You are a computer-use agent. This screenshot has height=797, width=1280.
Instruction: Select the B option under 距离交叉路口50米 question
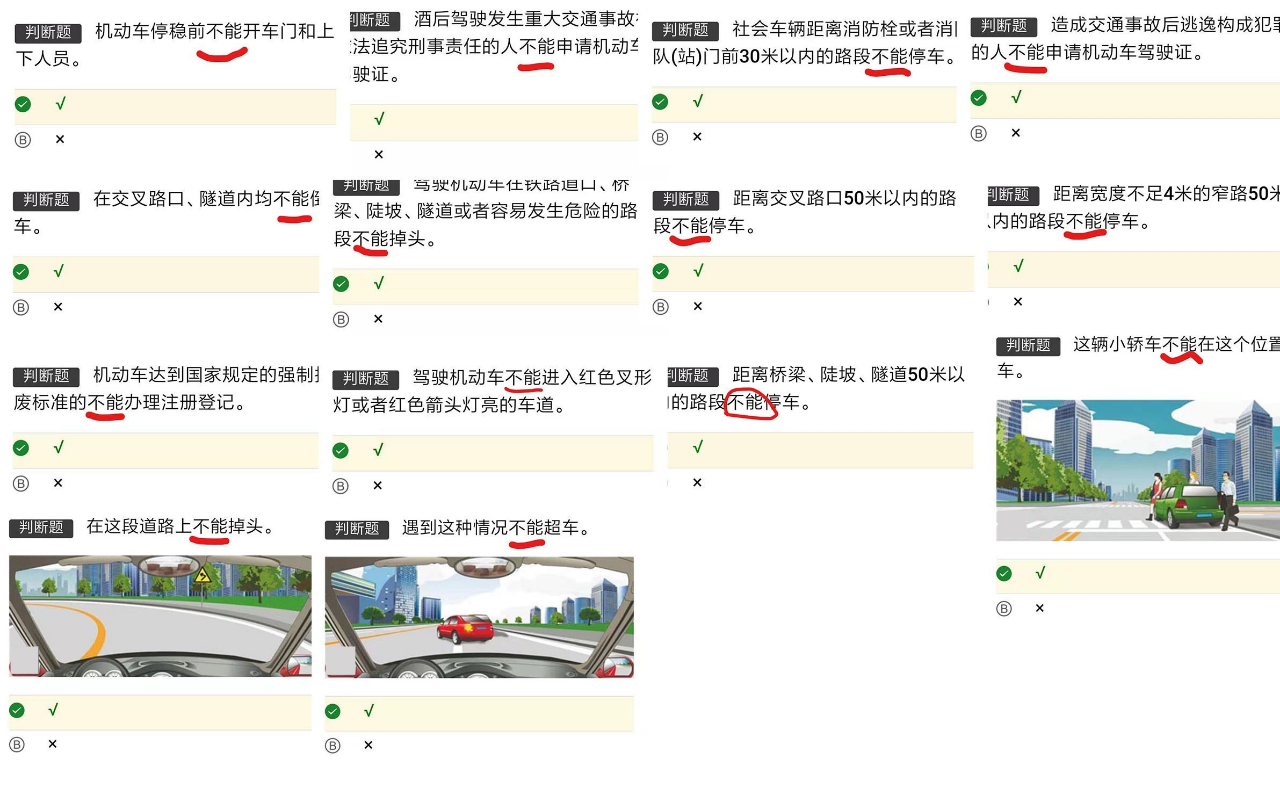click(659, 306)
